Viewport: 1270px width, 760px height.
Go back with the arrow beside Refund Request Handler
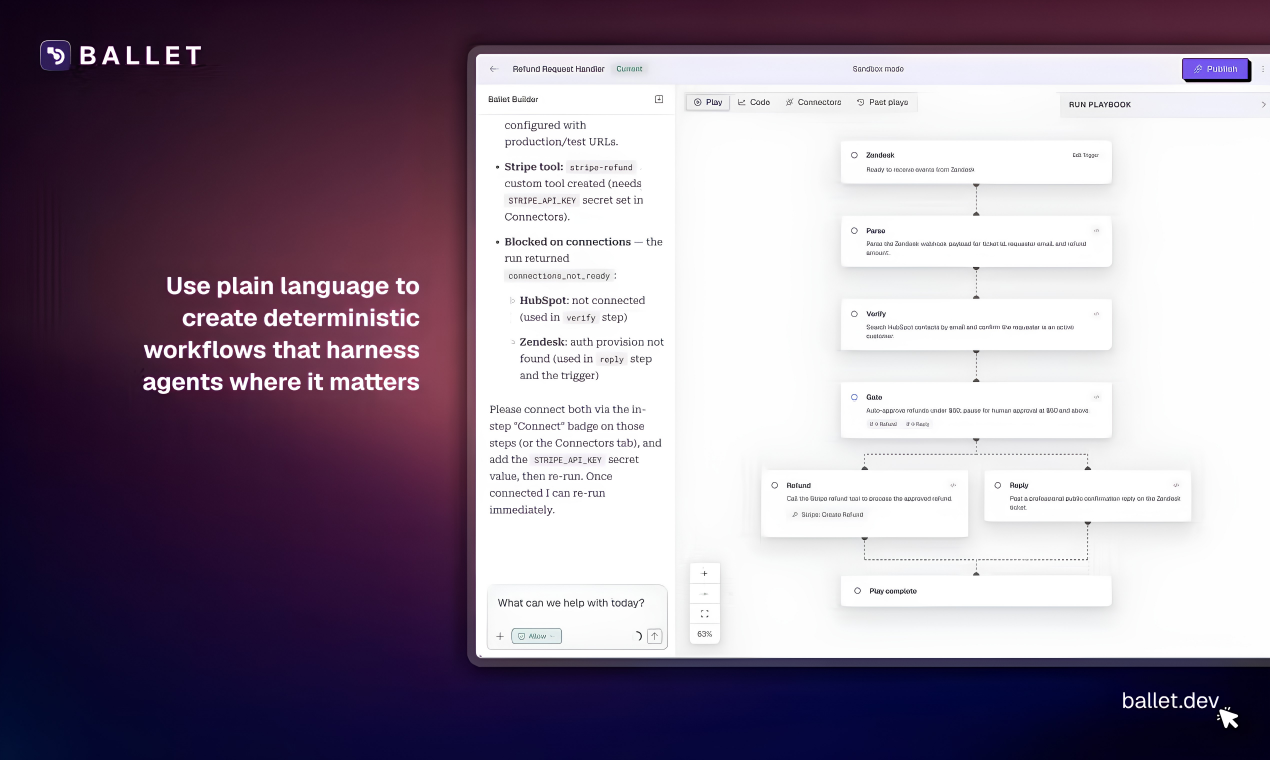coord(493,69)
